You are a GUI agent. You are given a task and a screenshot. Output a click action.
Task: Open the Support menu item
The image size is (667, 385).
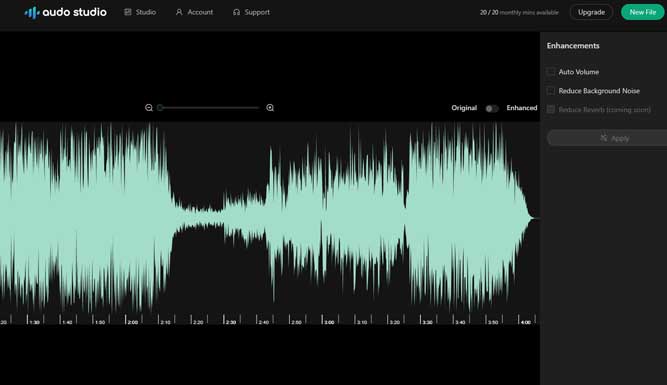[251, 12]
